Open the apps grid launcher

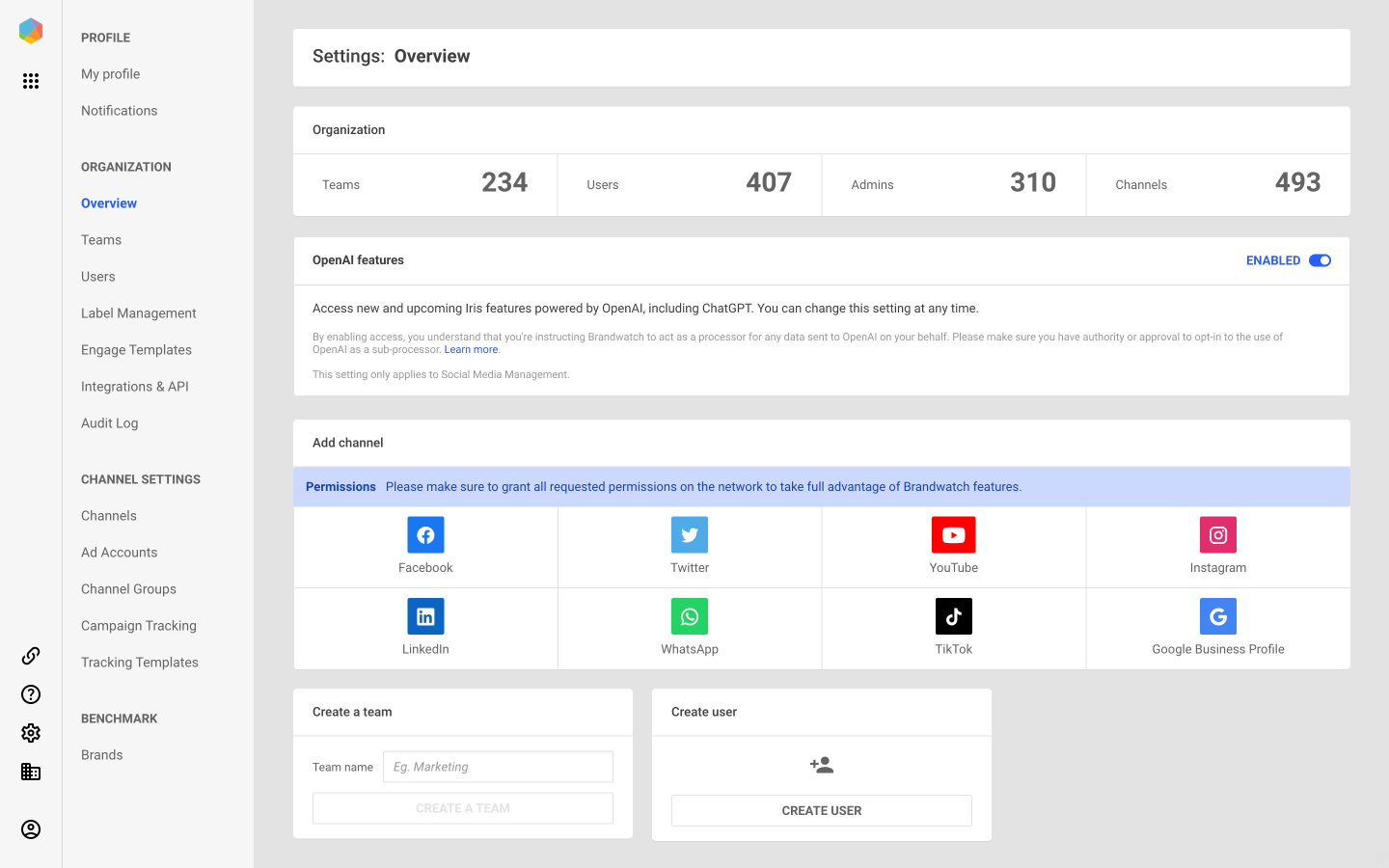tap(31, 81)
